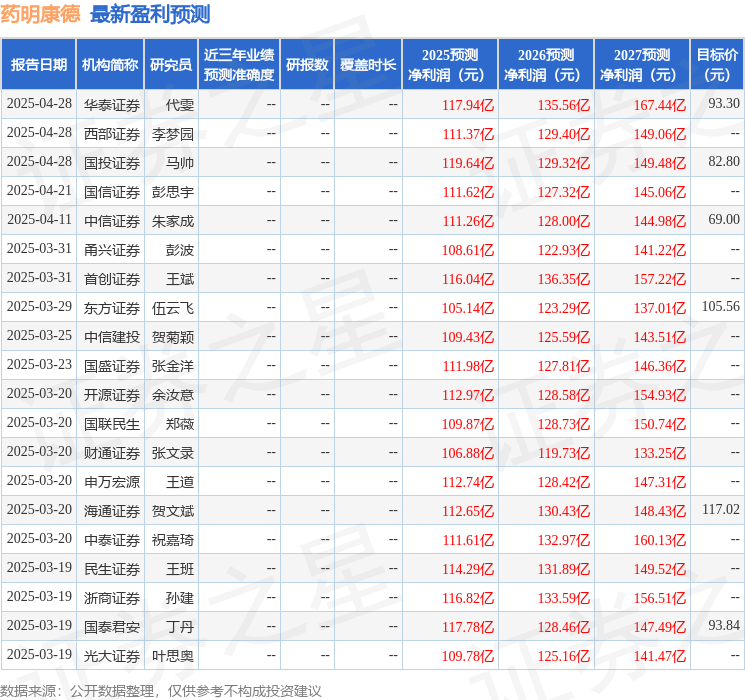This screenshot has height=700, width=745.
Task: Click the 2025预测净利润 column header
Action: (x=450, y=65)
